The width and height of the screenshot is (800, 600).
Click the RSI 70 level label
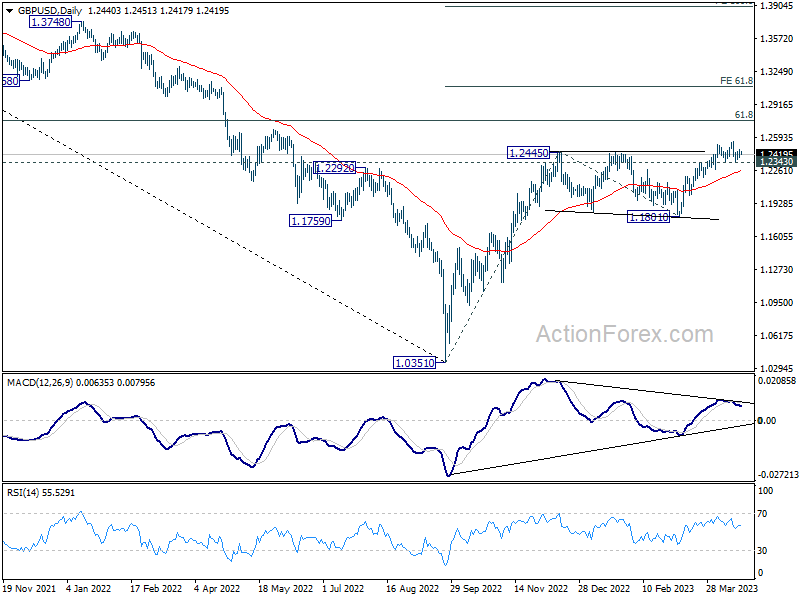point(762,514)
